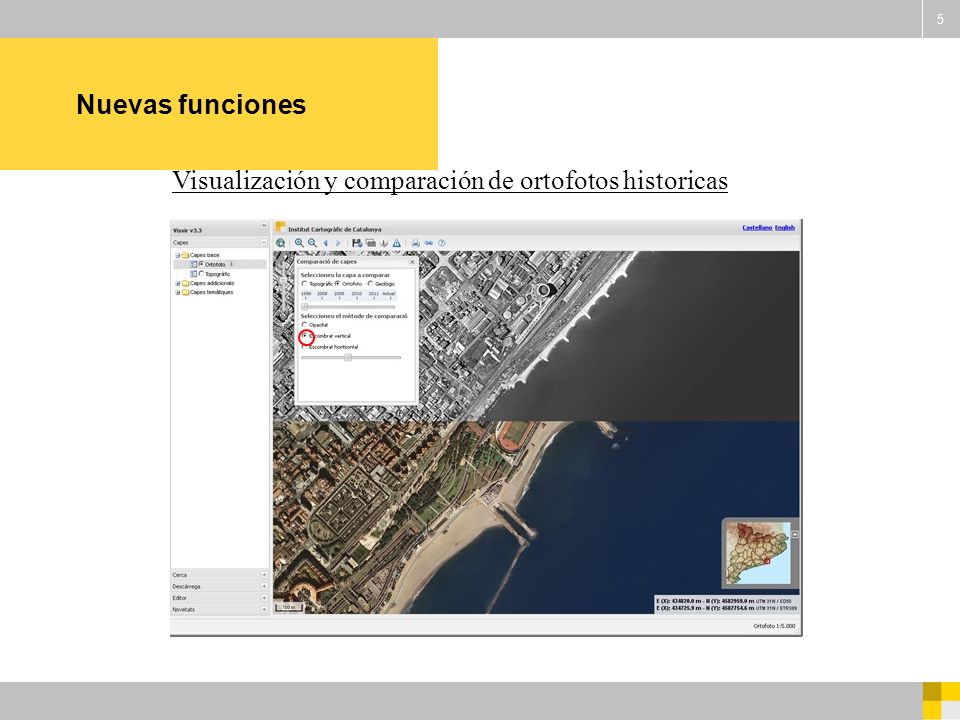Screen dimensions: 960x720
Task: Expand the Descàrrega panel
Action: tap(264, 587)
